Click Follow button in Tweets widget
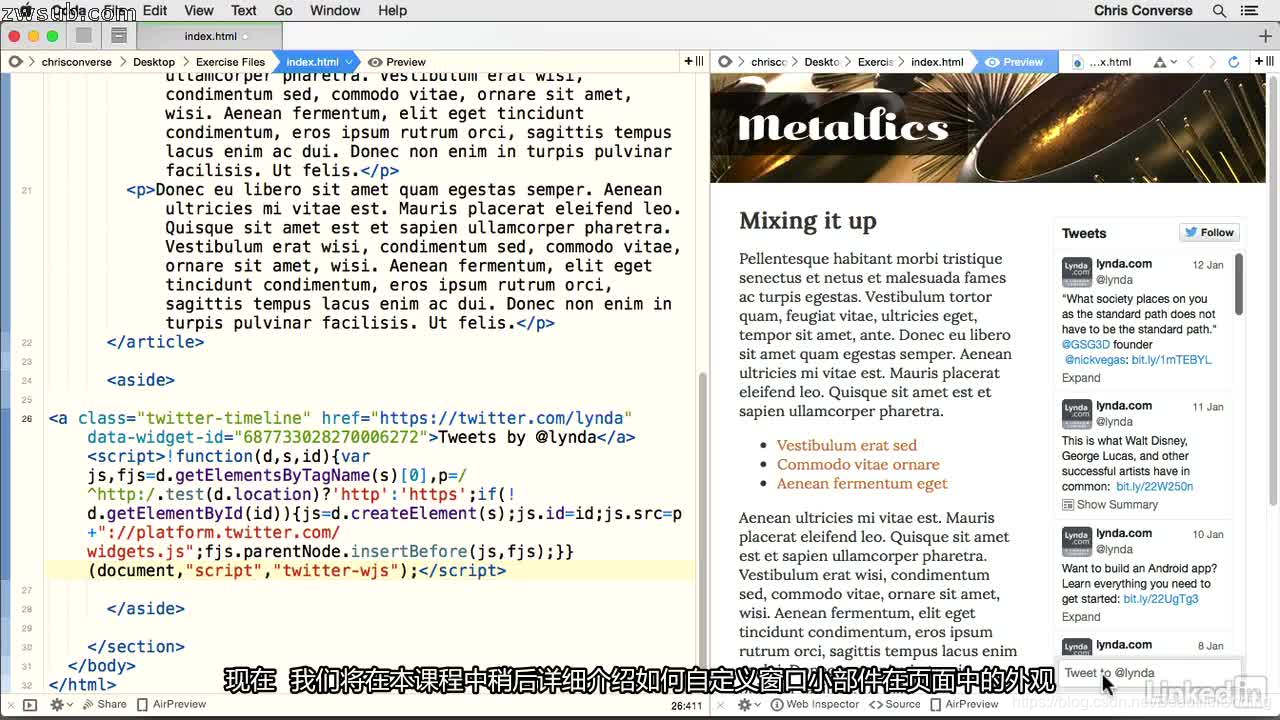Screen dimensions: 1280x720 [x=1210, y=232]
